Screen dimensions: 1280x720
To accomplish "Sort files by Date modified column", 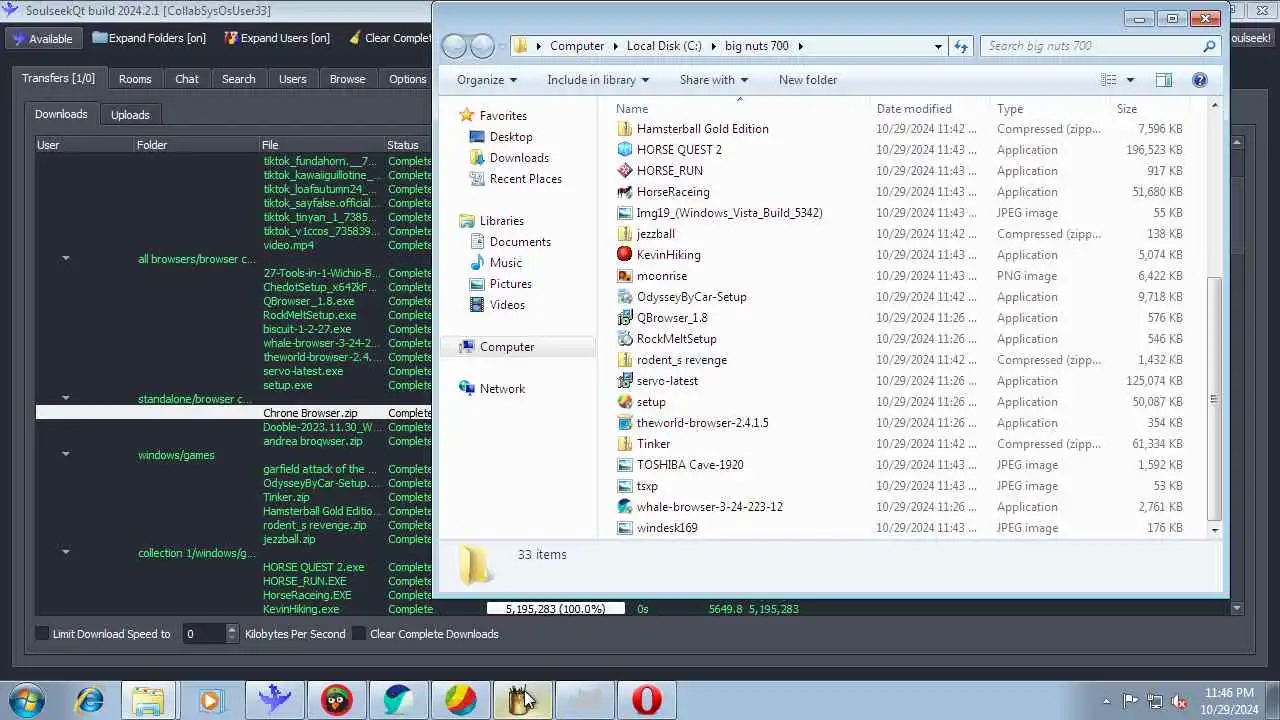I will (x=914, y=109).
